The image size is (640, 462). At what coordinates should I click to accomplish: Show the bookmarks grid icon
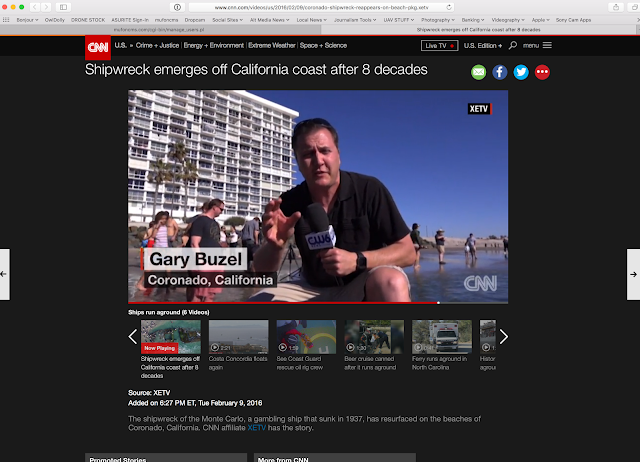[x=6, y=20]
